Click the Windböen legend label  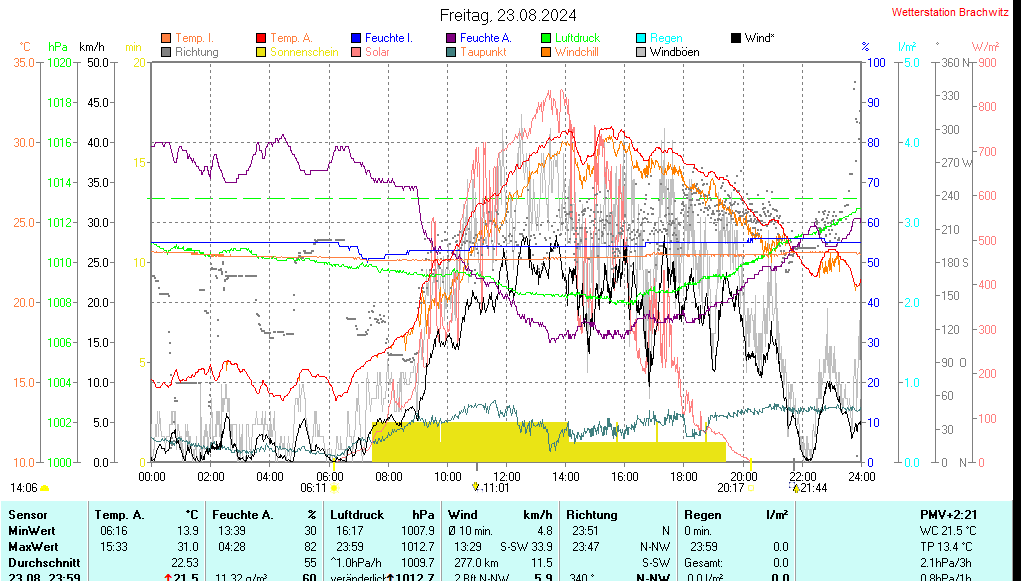pyautogui.click(x=674, y=52)
